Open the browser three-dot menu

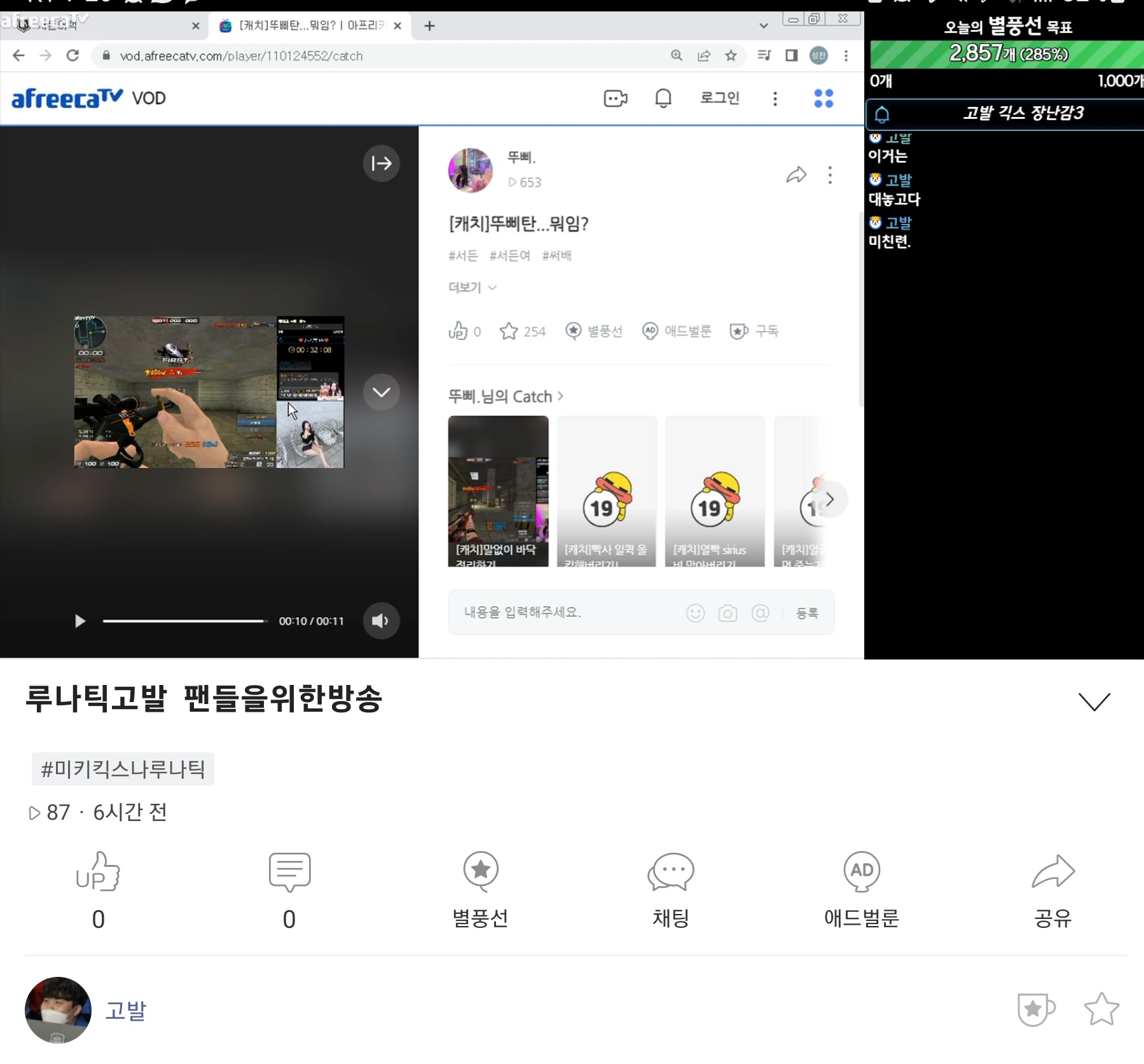[846, 56]
